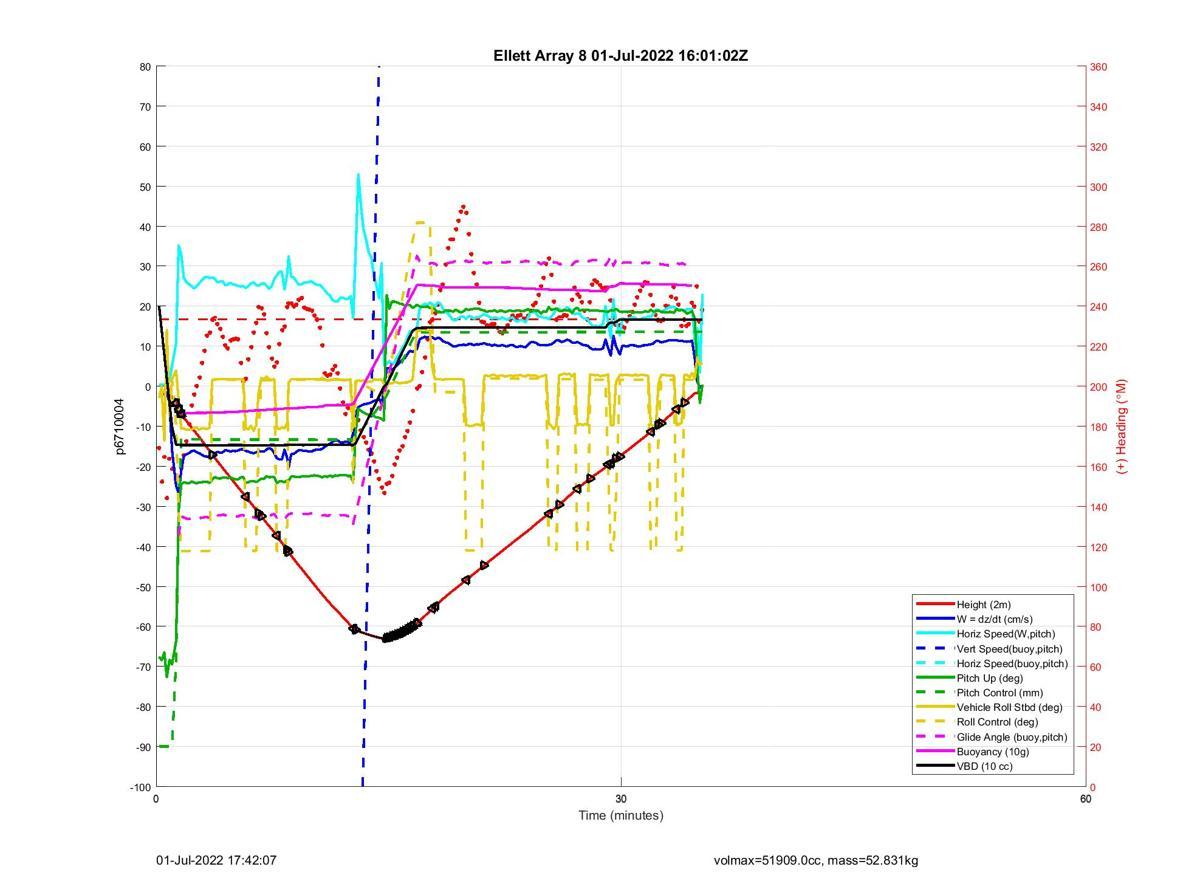
Task: Pick legend entry 'Vert Speed(buoy,pitch)'
Action: pyautogui.click(x=1009, y=649)
